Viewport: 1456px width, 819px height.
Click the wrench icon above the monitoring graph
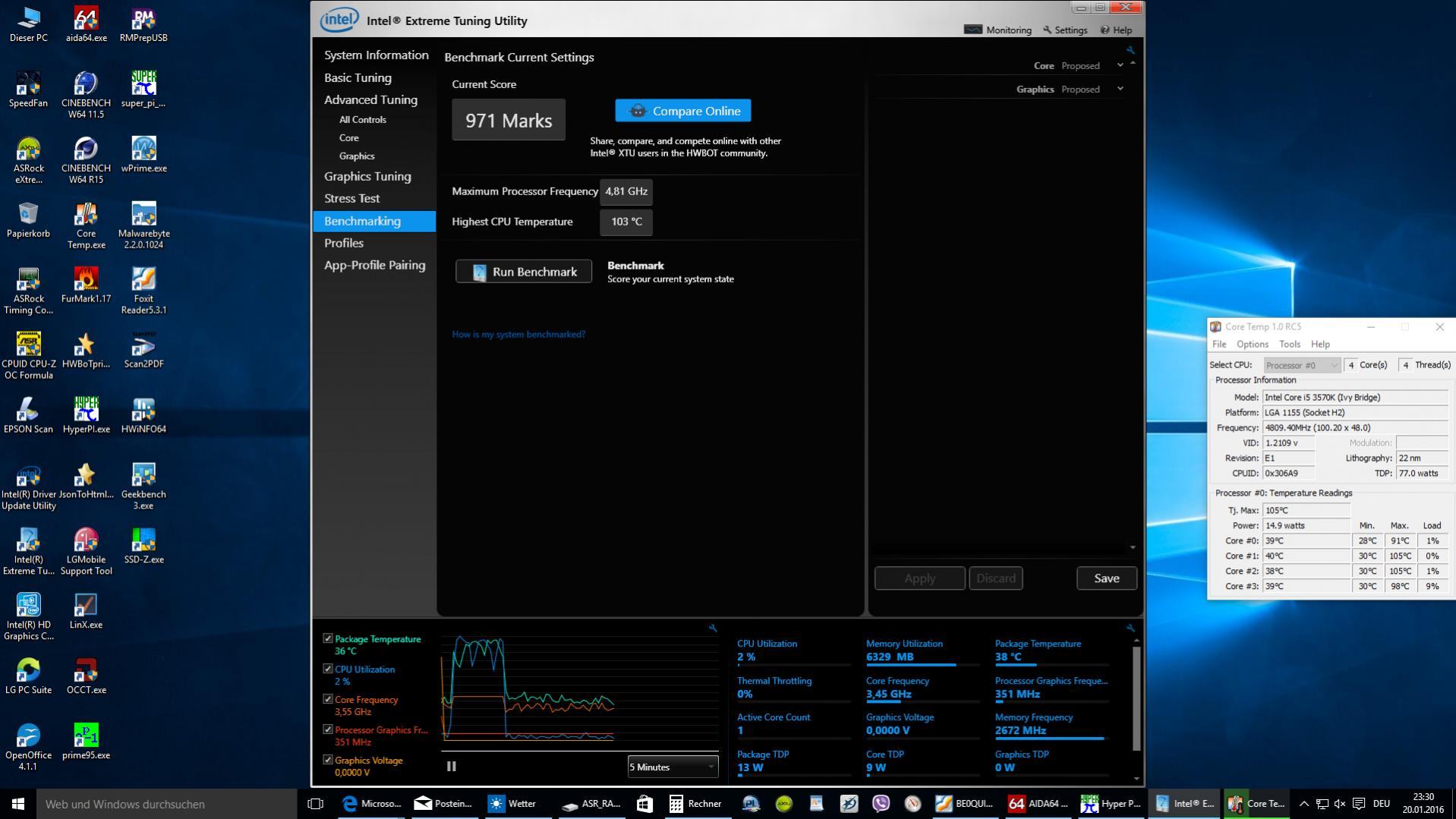pyautogui.click(x=712, y=628)
